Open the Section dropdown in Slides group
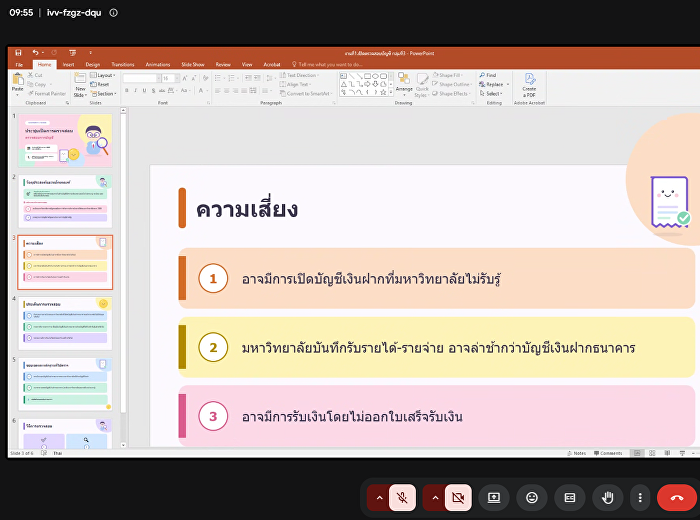Viewport: 700px width, 520px height. tap(104, 94)
